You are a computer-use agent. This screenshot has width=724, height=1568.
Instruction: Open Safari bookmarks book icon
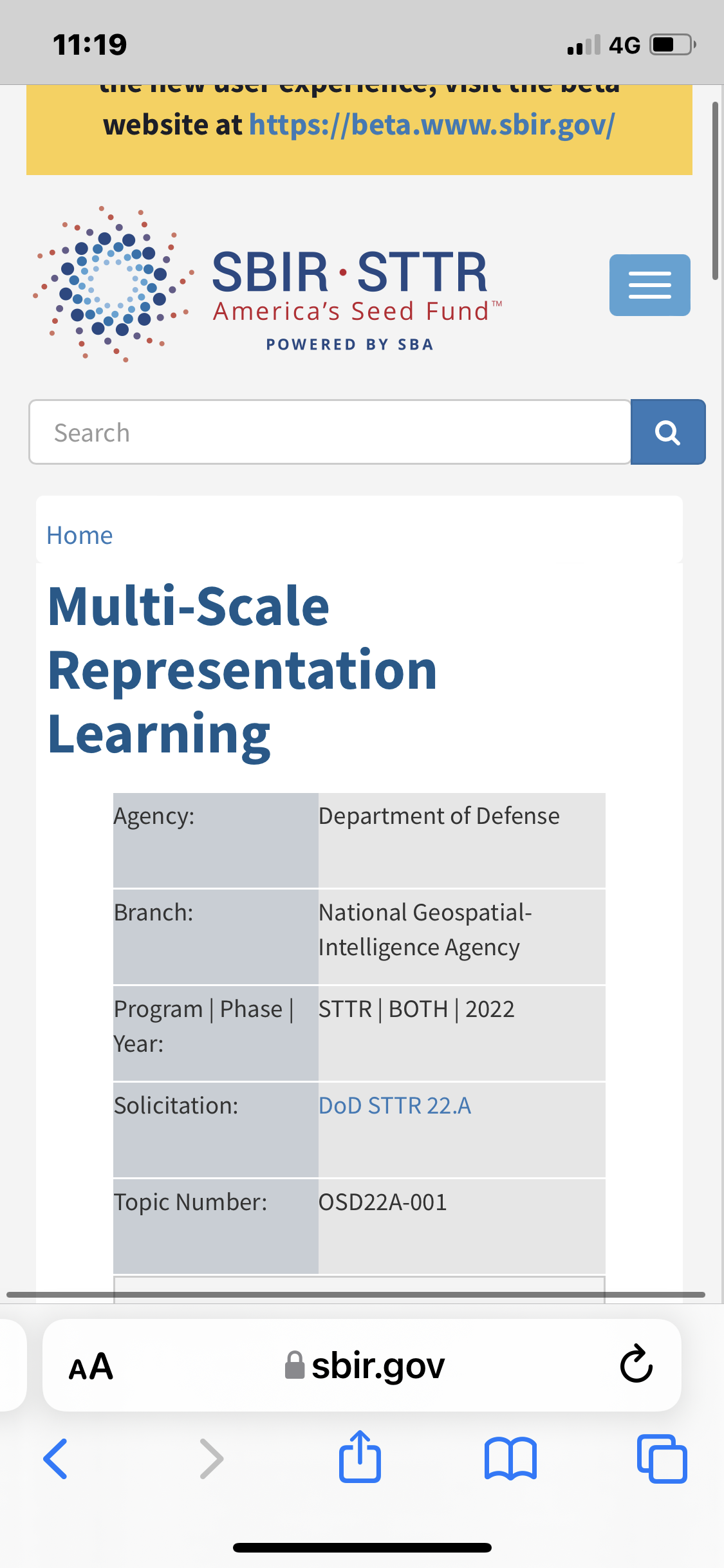click(511, 1459)
